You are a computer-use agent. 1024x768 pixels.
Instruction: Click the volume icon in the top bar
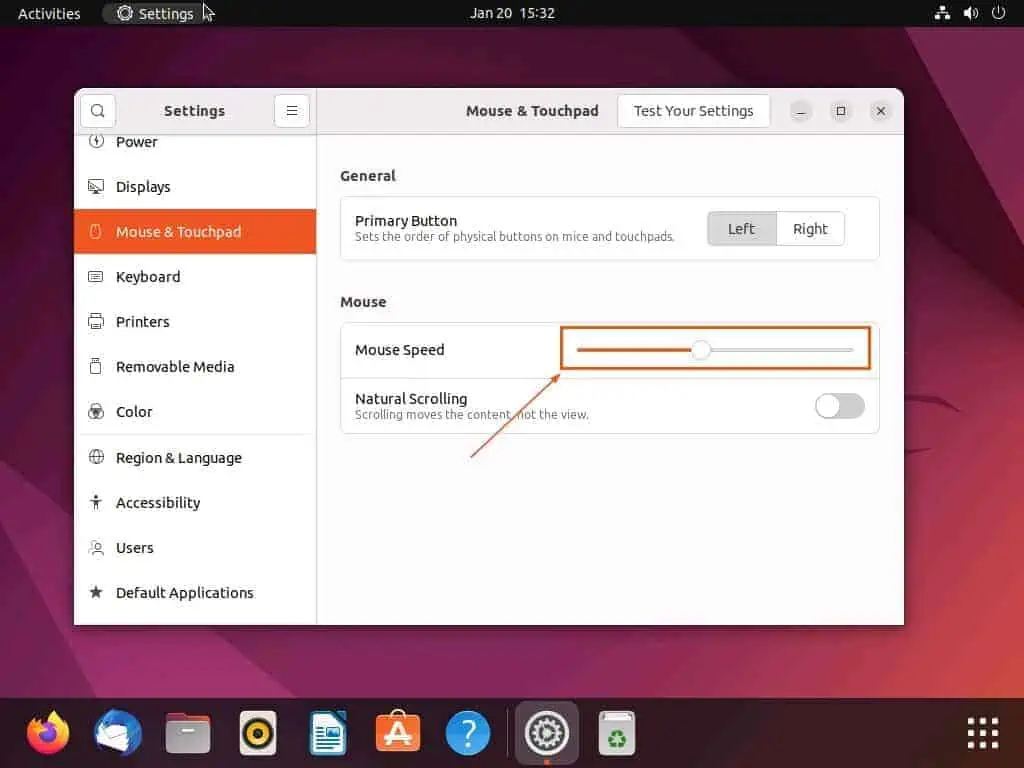point(970,13)
